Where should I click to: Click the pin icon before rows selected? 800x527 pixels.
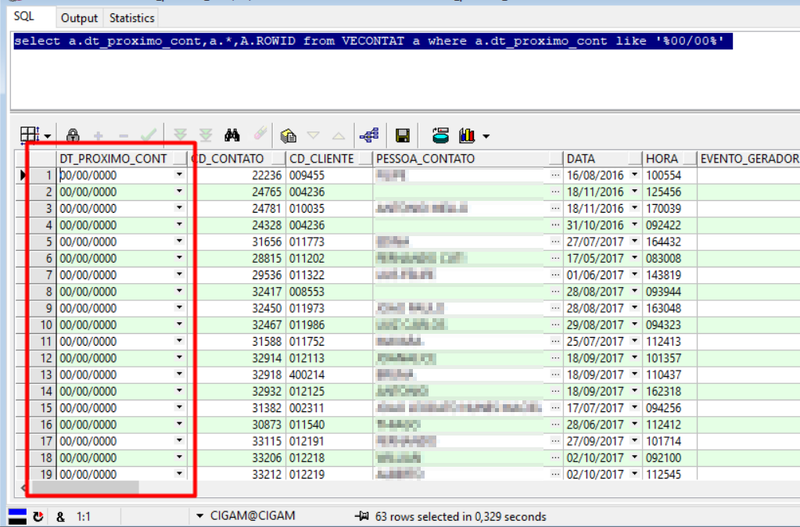click(362, 516)
